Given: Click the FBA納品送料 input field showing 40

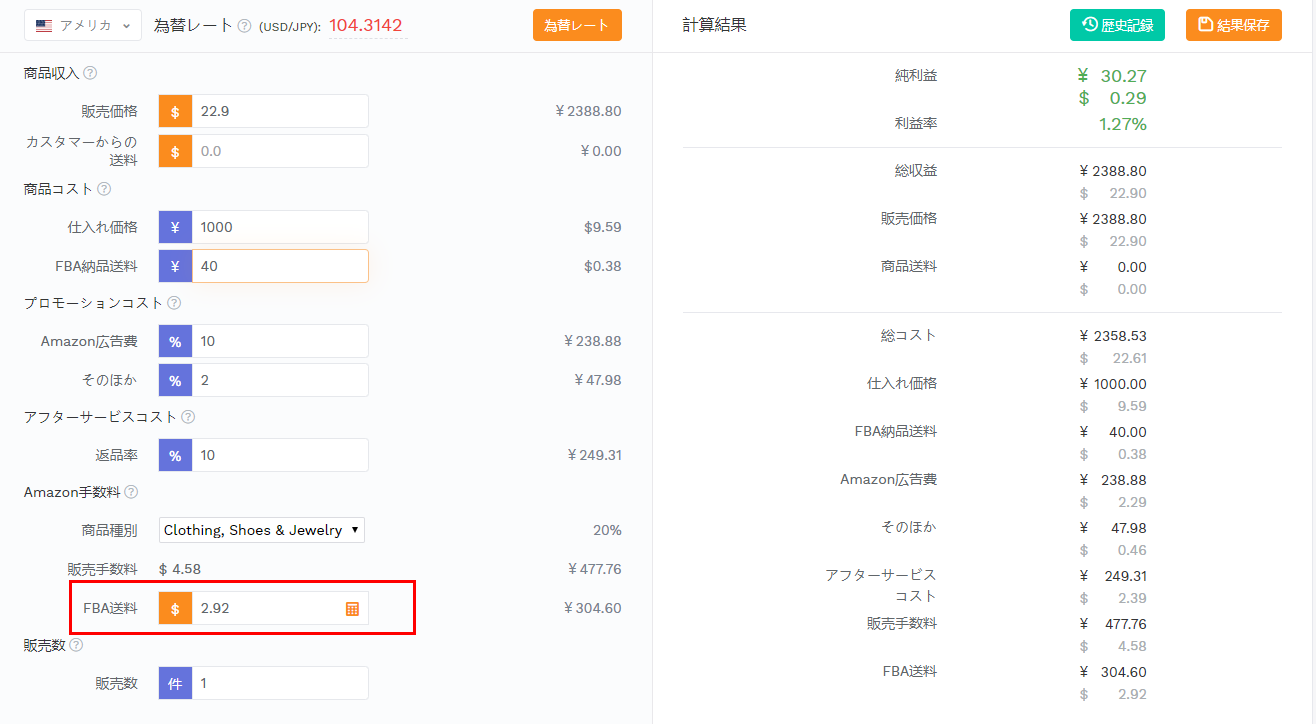Looking at the screenshot, I should (x=280, y=266).
